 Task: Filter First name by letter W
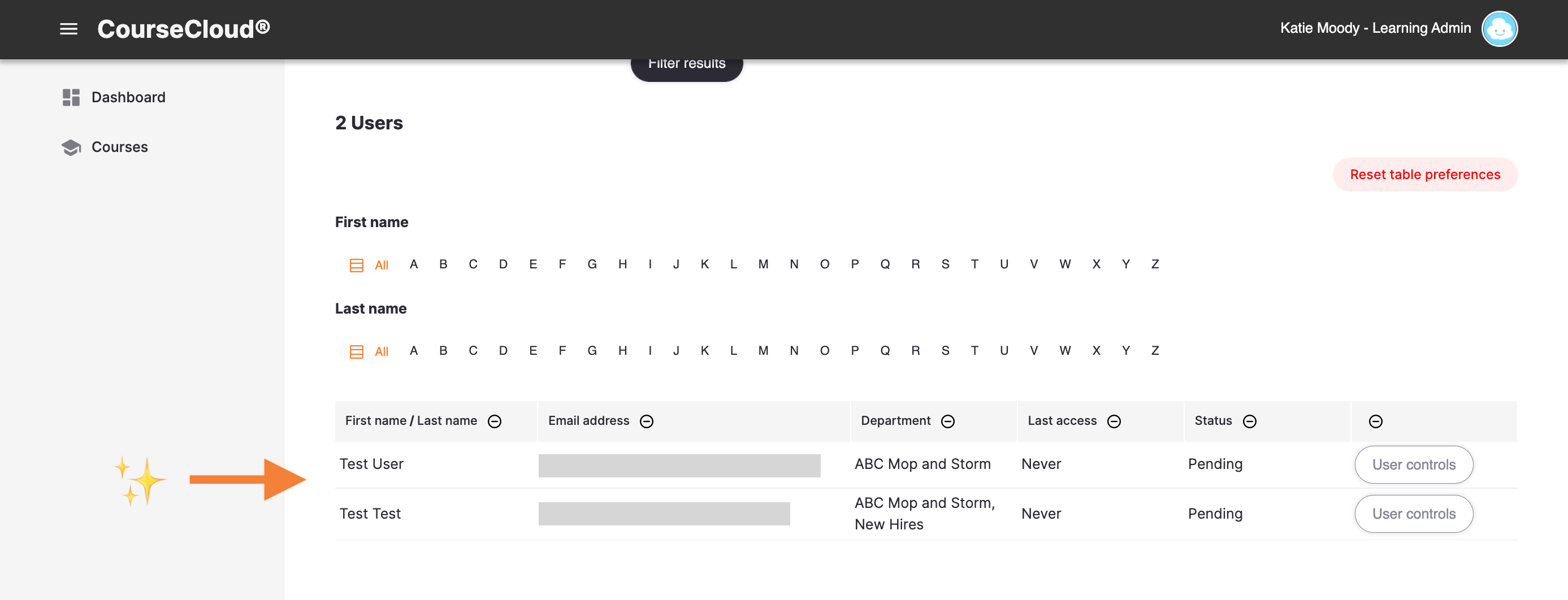pos(1065,264)
